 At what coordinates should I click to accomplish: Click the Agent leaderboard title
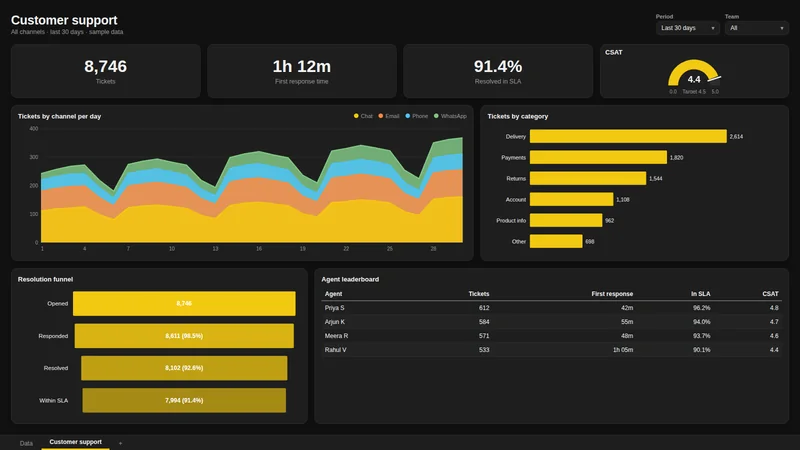point(350,279)
